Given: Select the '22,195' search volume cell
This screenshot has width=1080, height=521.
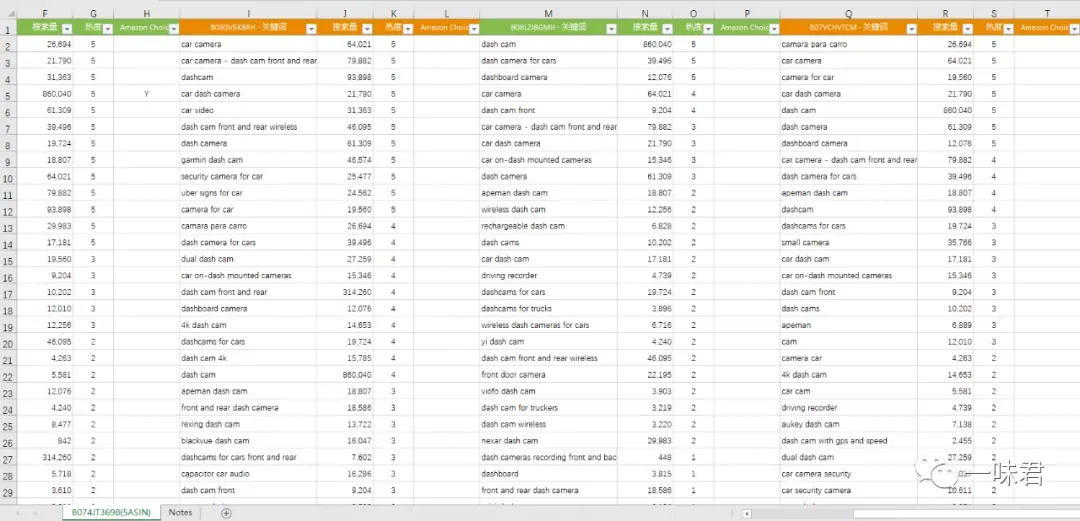Looking at the screenshot, I should click(x=645, y=375).
